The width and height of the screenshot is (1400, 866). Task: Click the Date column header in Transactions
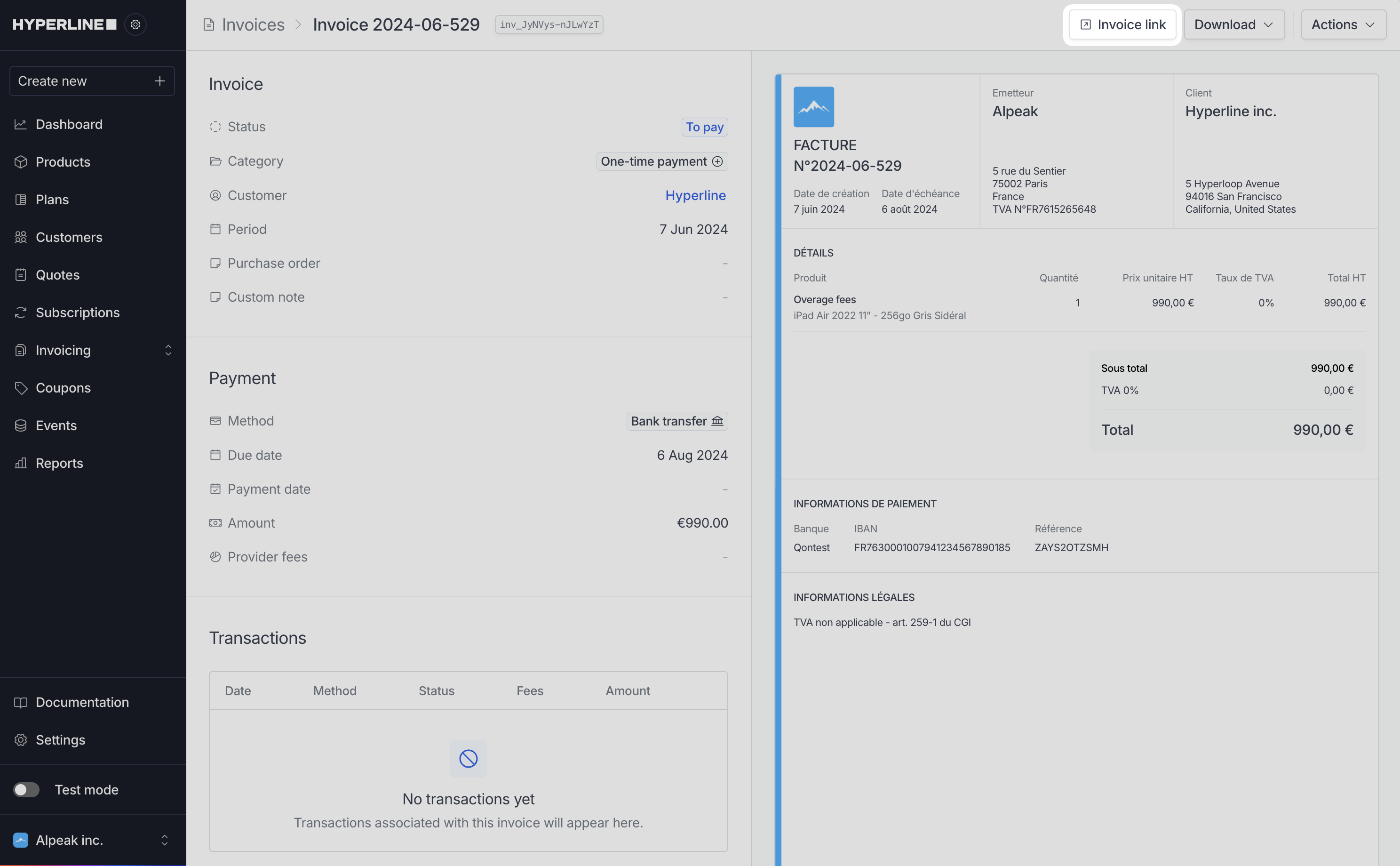(238, 691)
